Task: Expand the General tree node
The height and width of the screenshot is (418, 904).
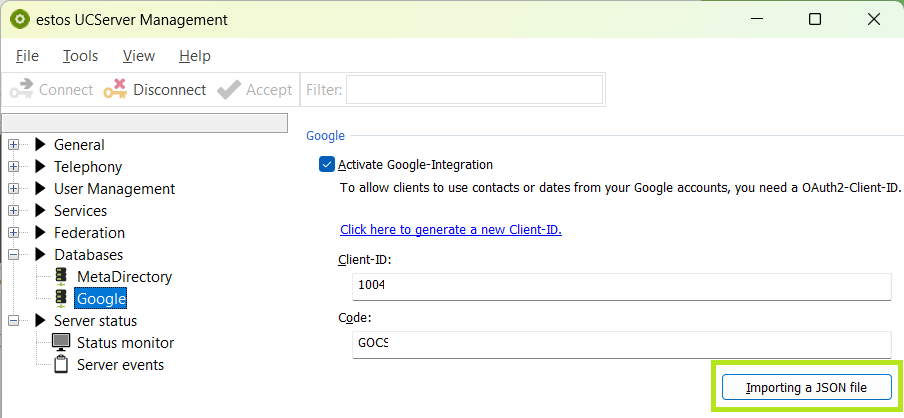Action: tap(14, 145)
